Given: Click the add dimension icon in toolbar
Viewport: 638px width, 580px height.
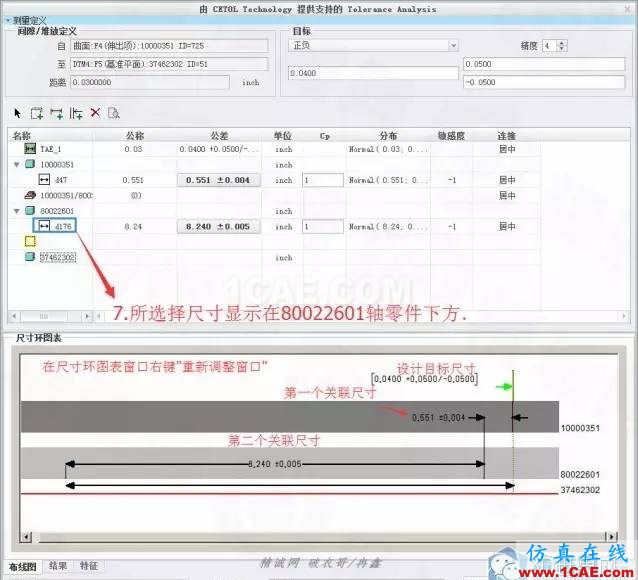Looking at the screenshot, I should (x=56, y=113).
